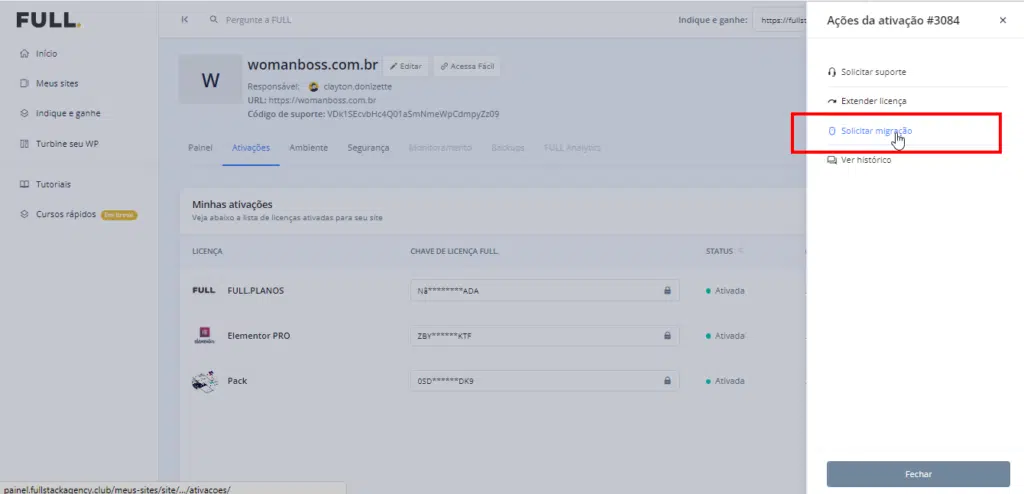Click the book icon beside Tutoriais
Screen dimensions: 1024x494
coord(25,184)
